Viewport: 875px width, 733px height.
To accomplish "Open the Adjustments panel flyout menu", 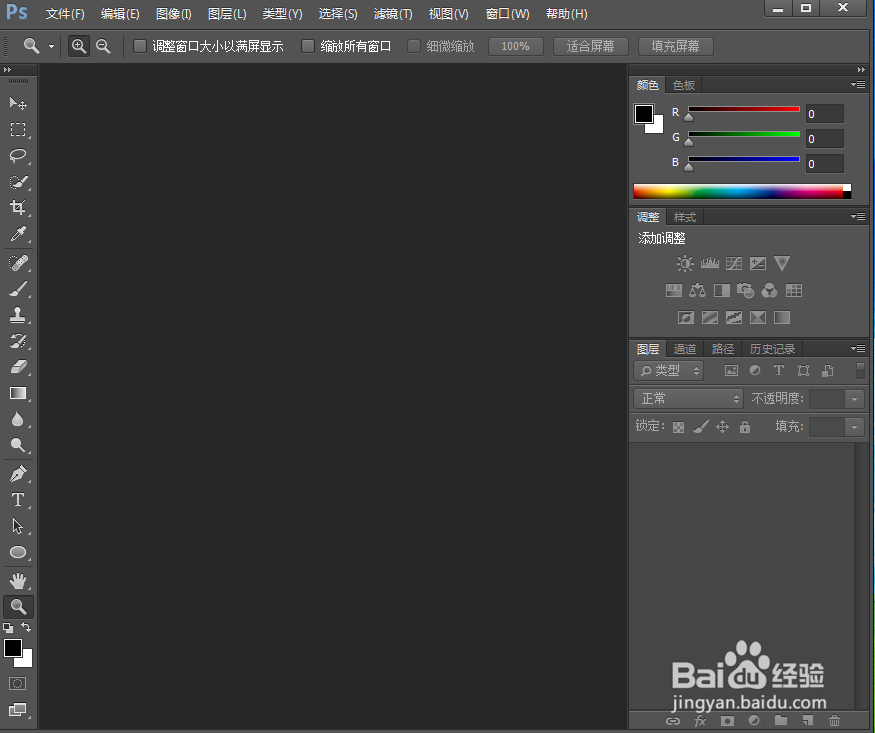I will [x=858, y=216].
